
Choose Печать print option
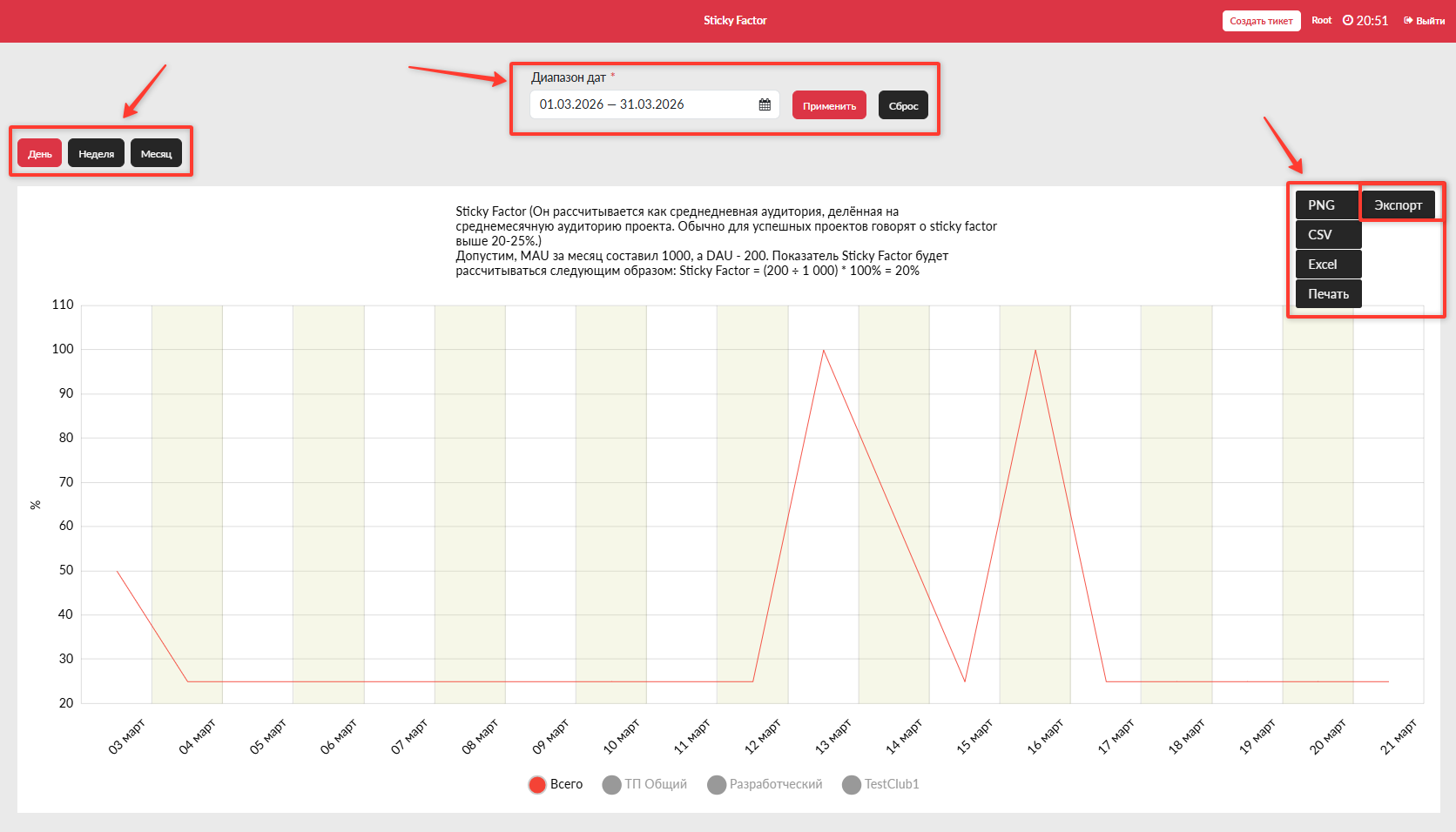1328,293
